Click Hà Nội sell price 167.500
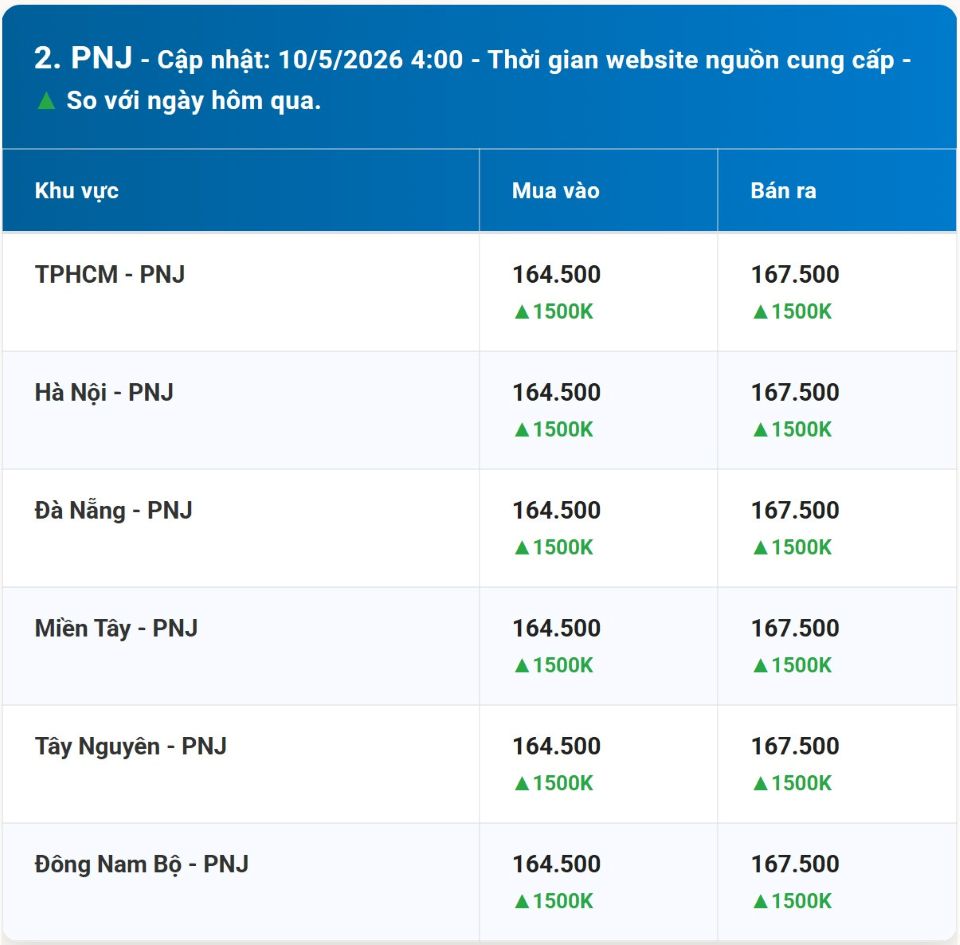This screenshot has width=960, height=945. point(795,392)
